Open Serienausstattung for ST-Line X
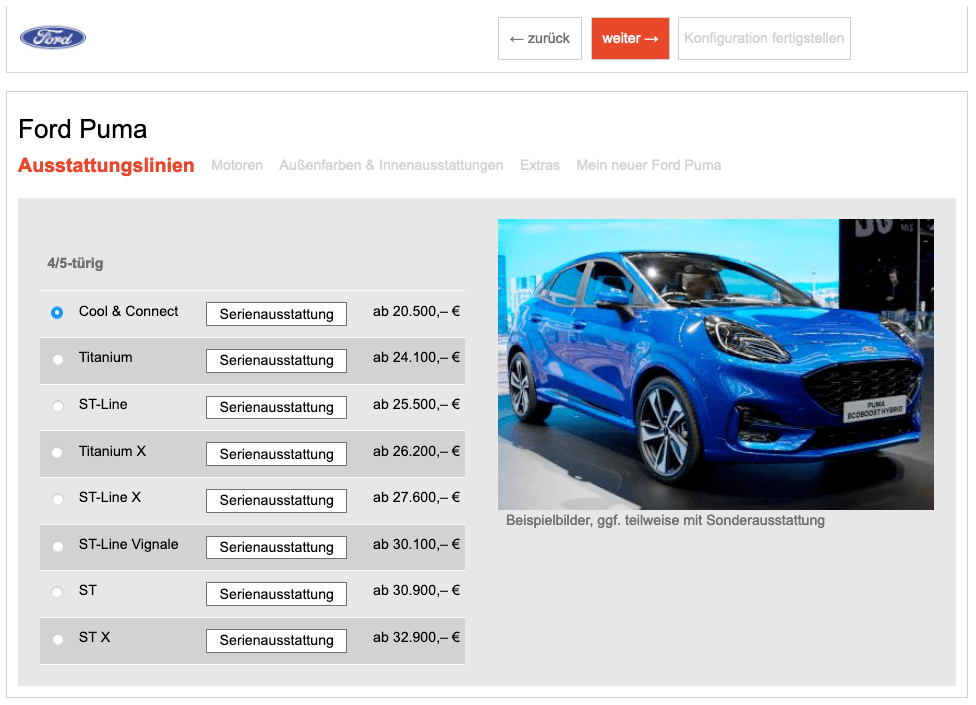The image size is (976, 705). click(x=276, y=500)
